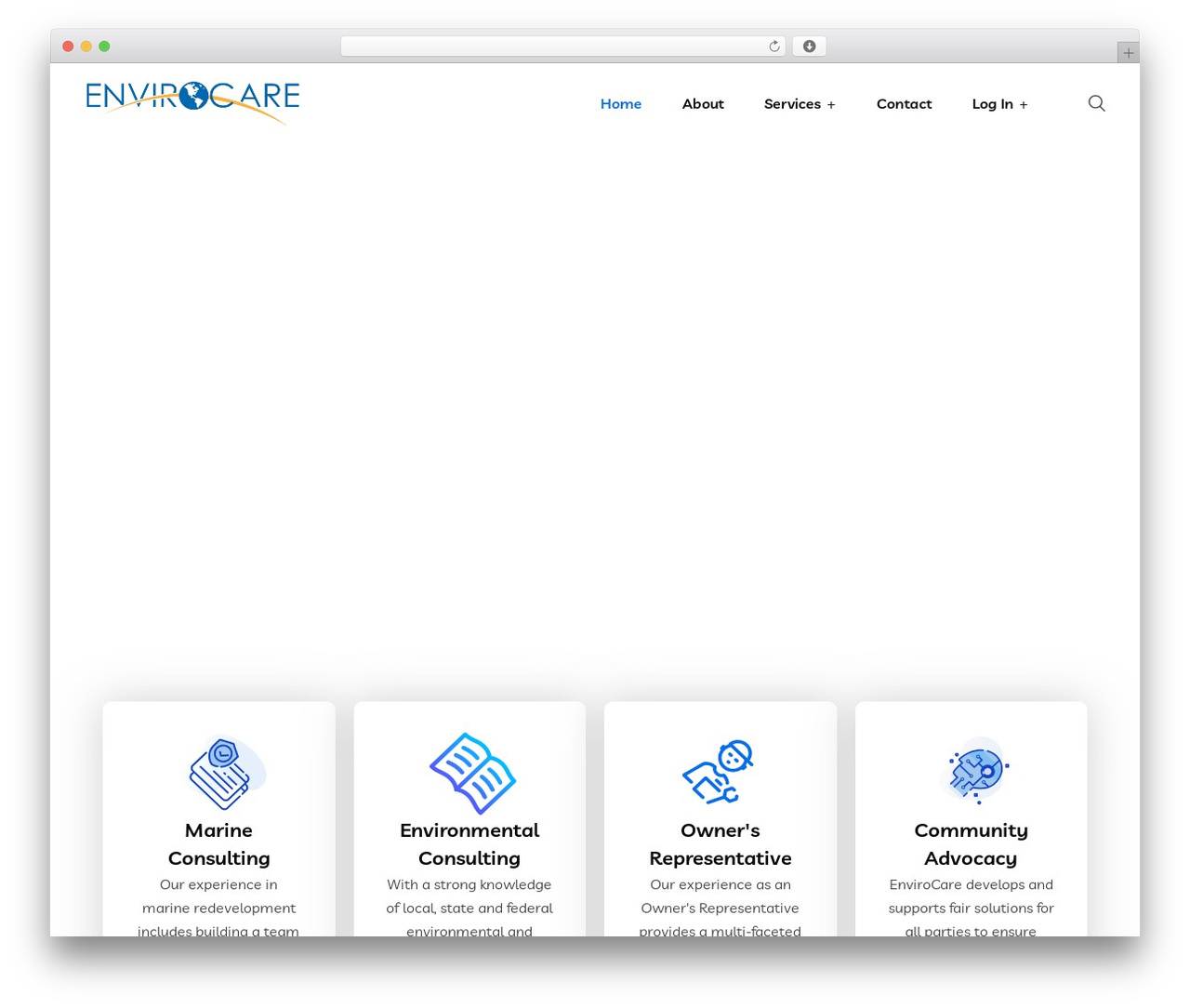Open the About page from the menu
This screenshot has width=1190, height=1008.
point(703,104)
